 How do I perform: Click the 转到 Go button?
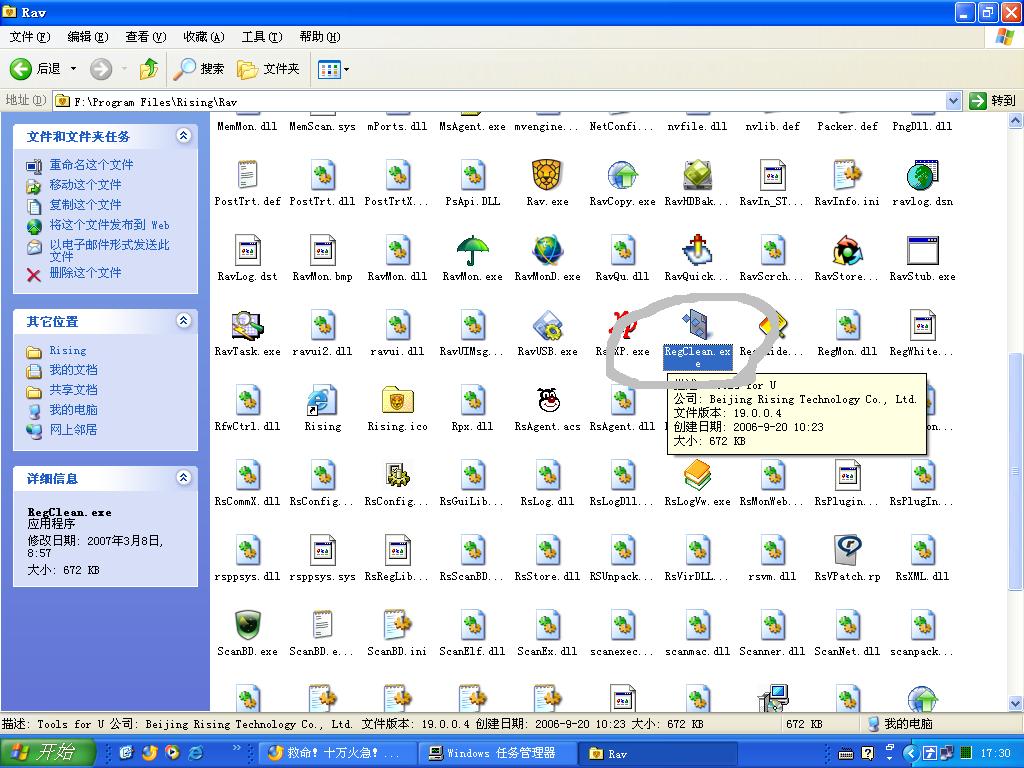993,101
